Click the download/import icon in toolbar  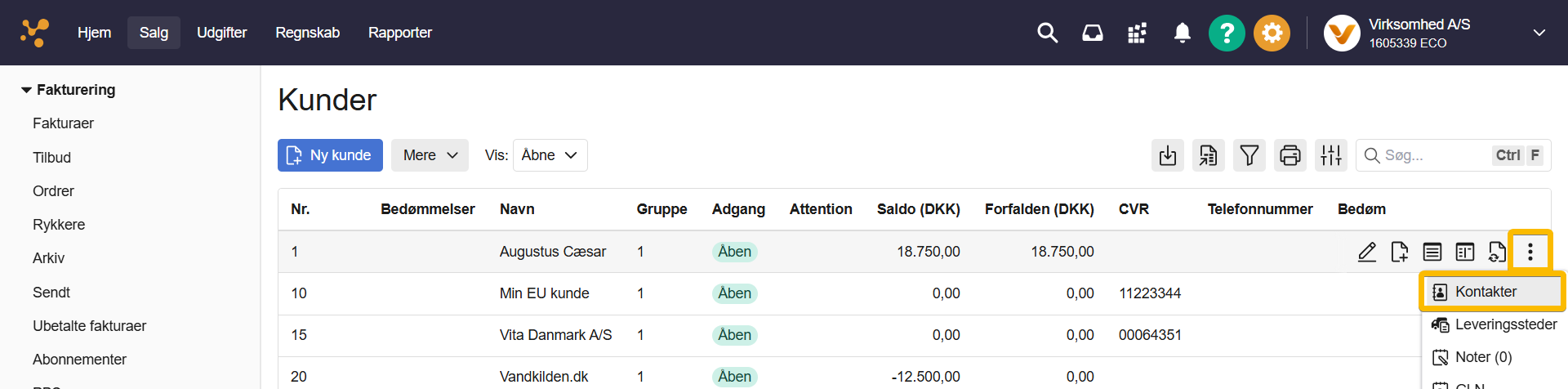[1168, 155]
